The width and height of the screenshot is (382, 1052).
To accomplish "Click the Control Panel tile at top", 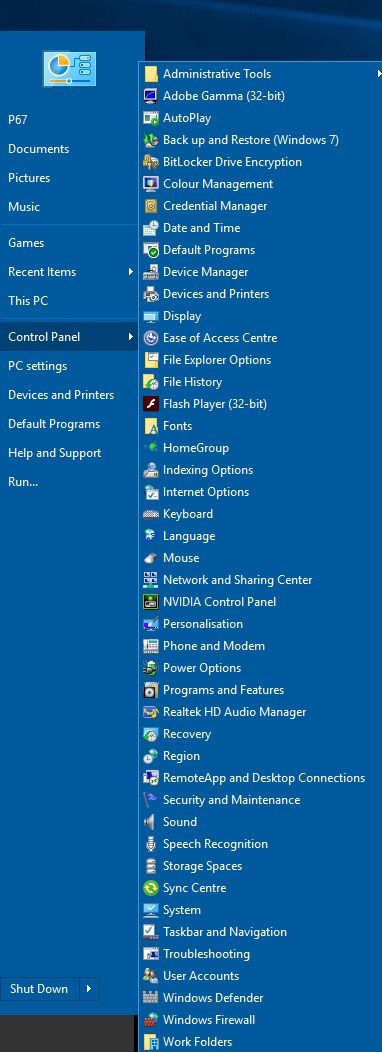I will (x=70, y=68).
